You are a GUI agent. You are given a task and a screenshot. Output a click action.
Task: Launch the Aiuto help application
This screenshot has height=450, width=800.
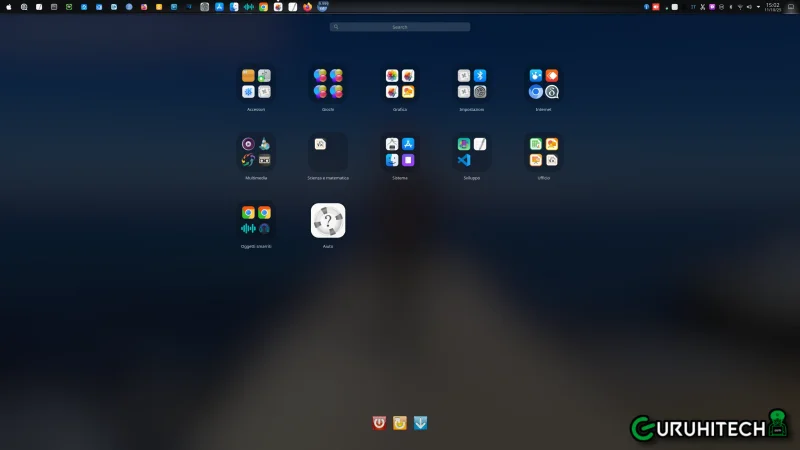(x=328, y=220)
